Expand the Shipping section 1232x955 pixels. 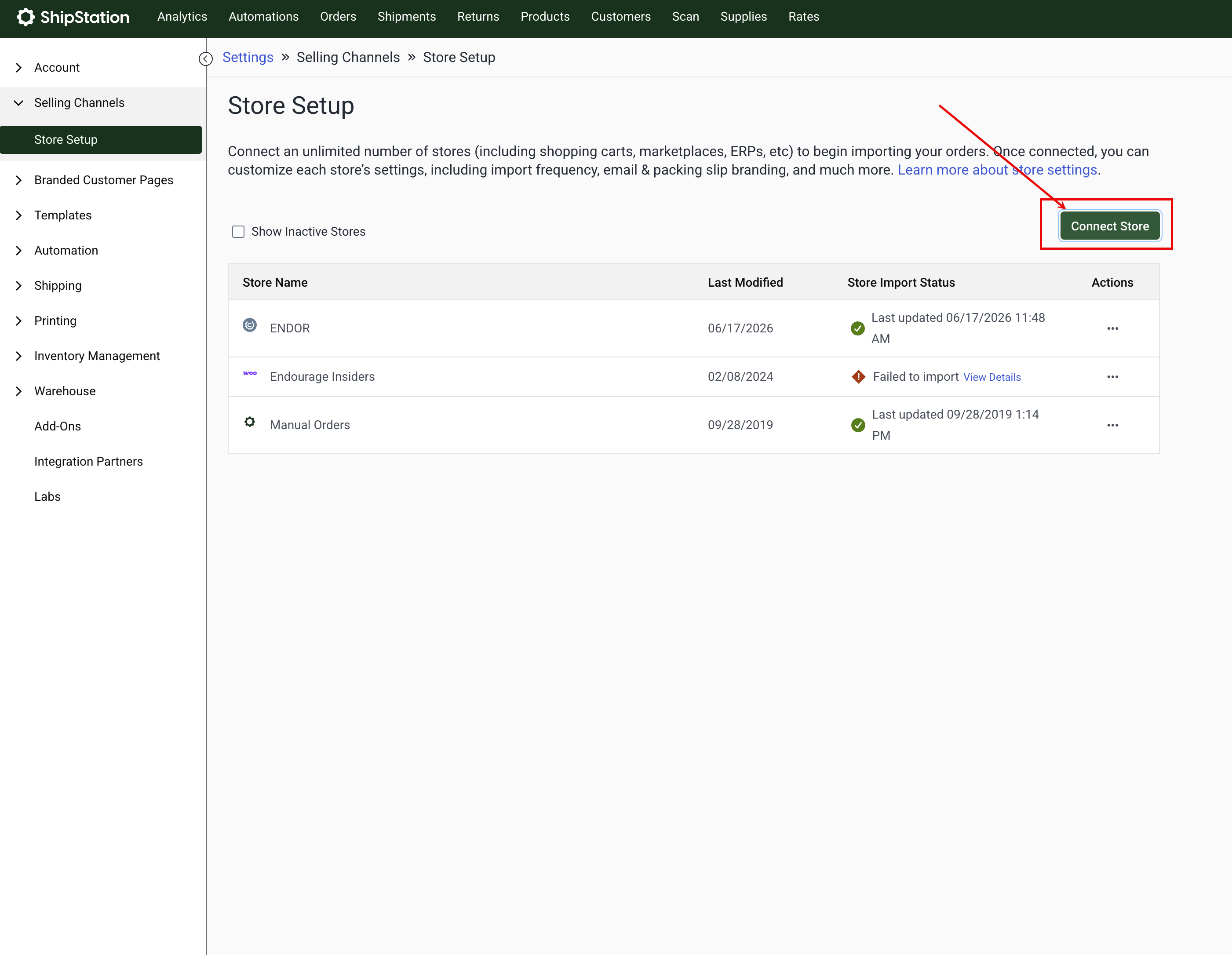(18, 285)
